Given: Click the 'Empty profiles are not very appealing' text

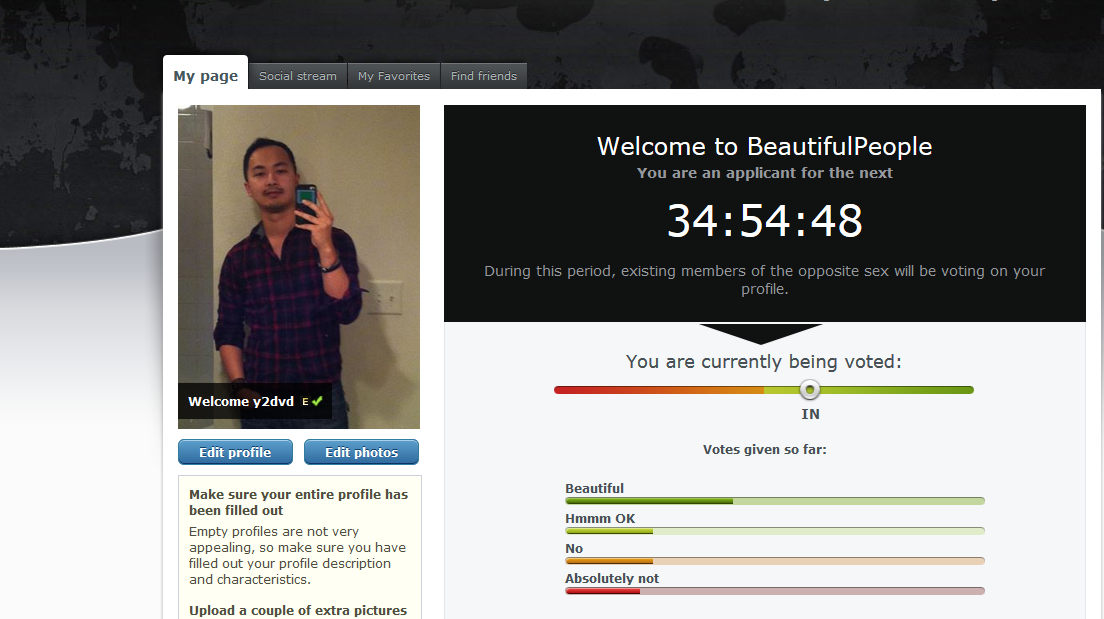Looking at the screenshot, I should coord(297,556).
